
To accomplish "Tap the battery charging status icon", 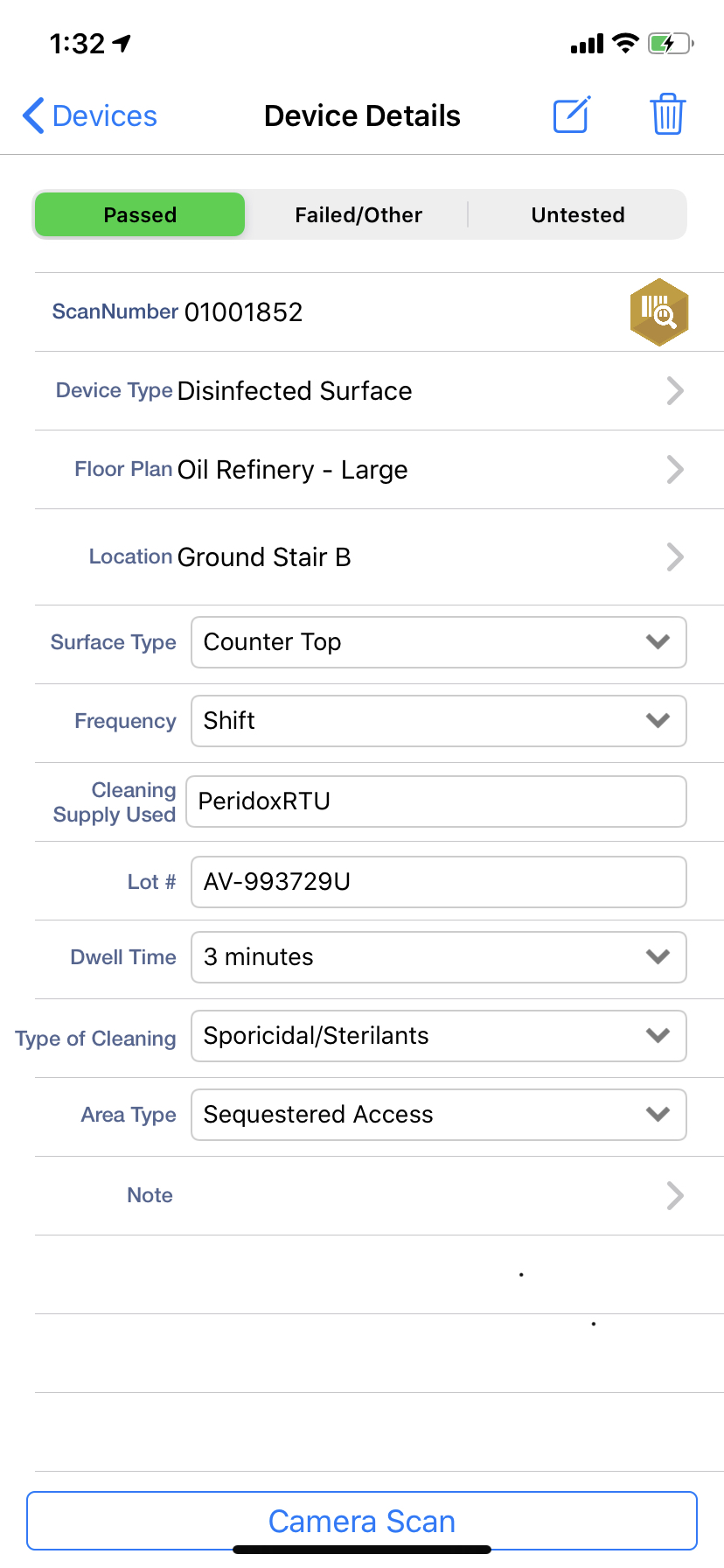I will click(670, 43).
